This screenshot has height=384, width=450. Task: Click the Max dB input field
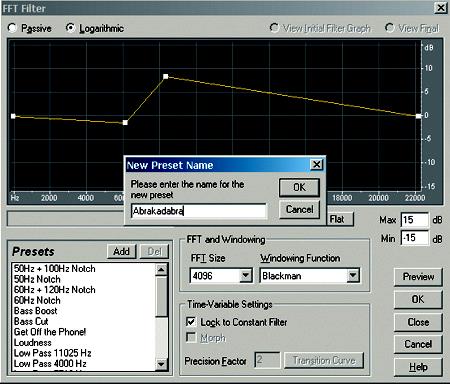pos(414,220)
